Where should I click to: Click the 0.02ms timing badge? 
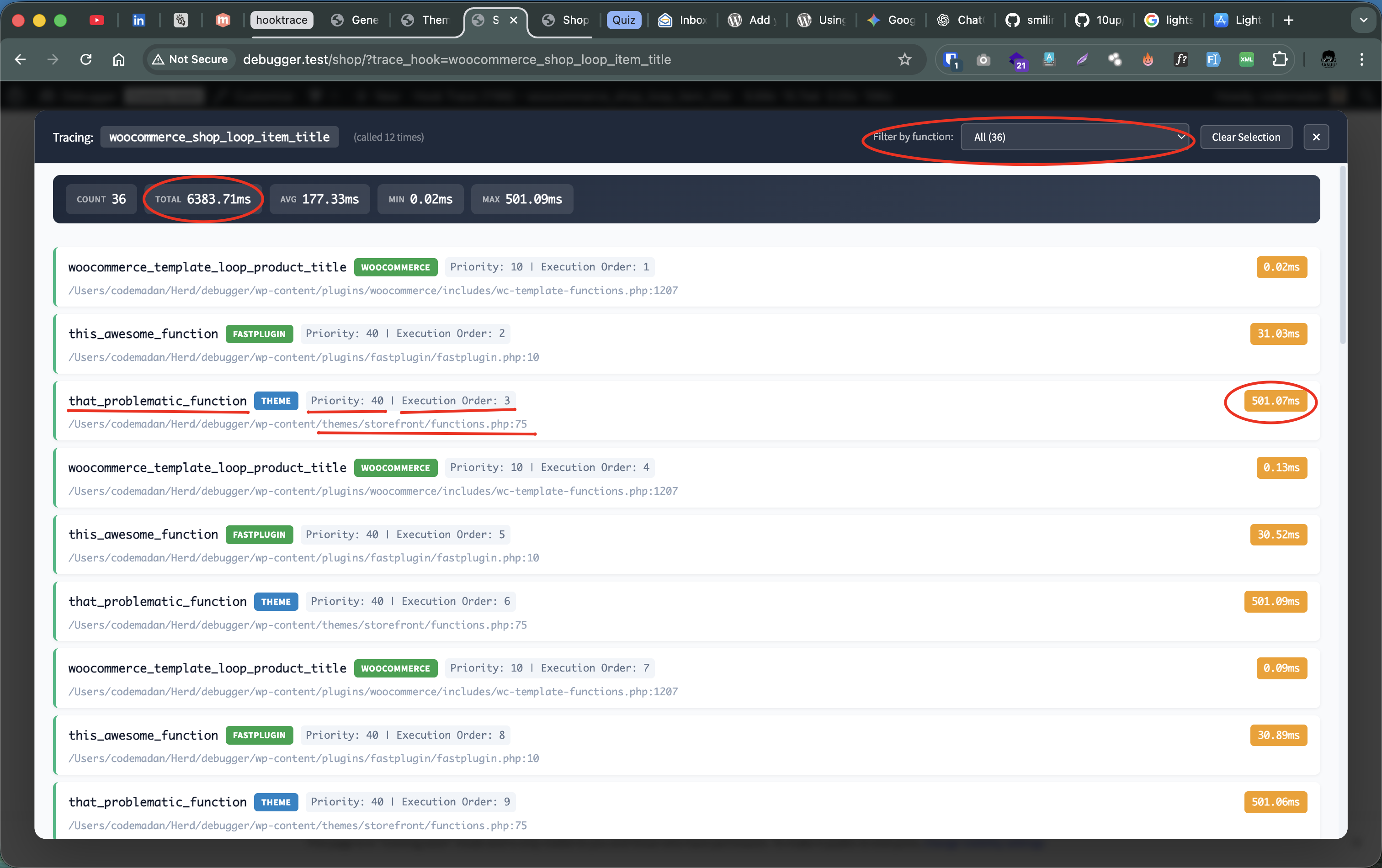point(1281,267)
